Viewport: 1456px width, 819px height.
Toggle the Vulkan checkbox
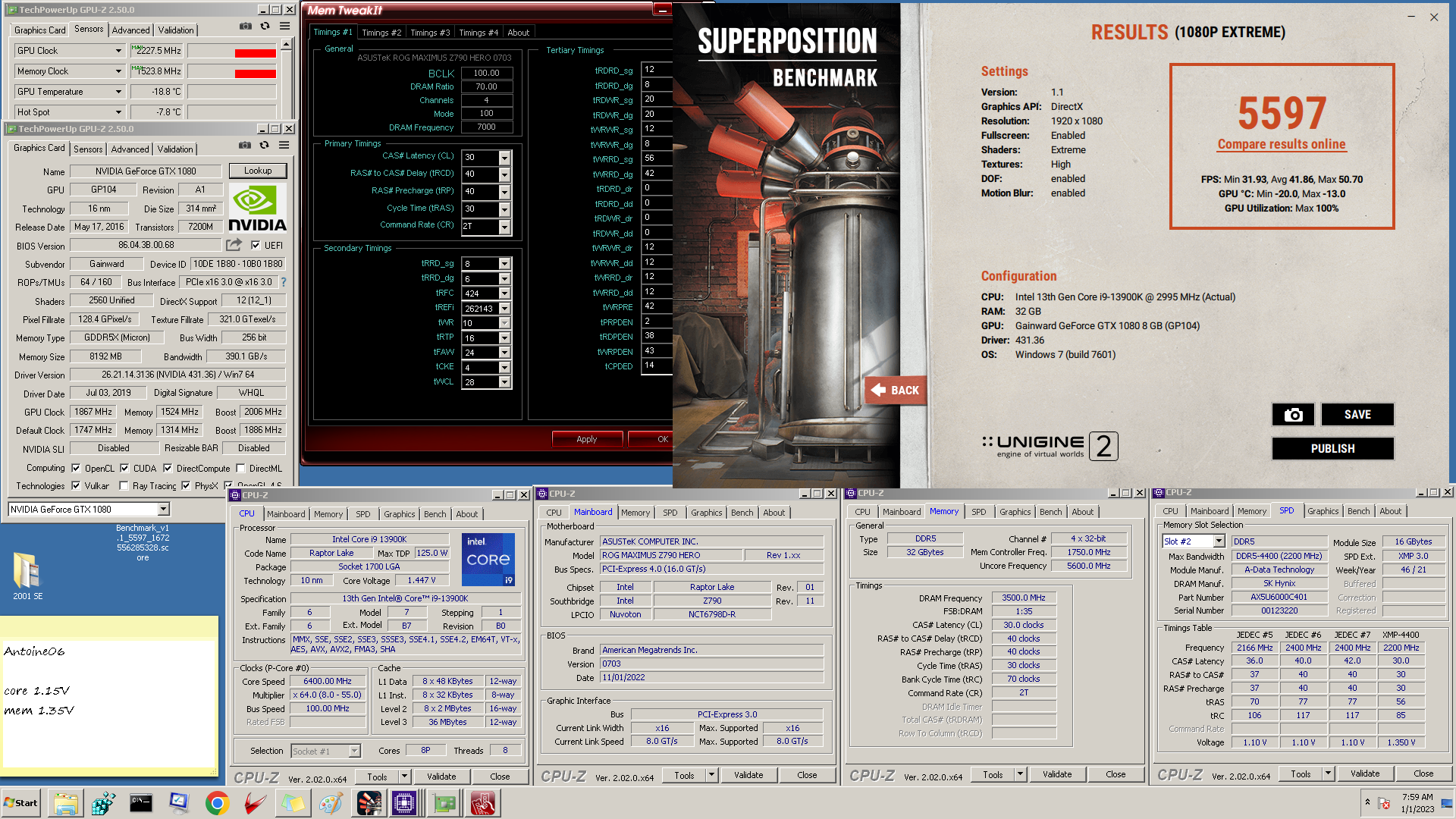(x=76, y=486)
